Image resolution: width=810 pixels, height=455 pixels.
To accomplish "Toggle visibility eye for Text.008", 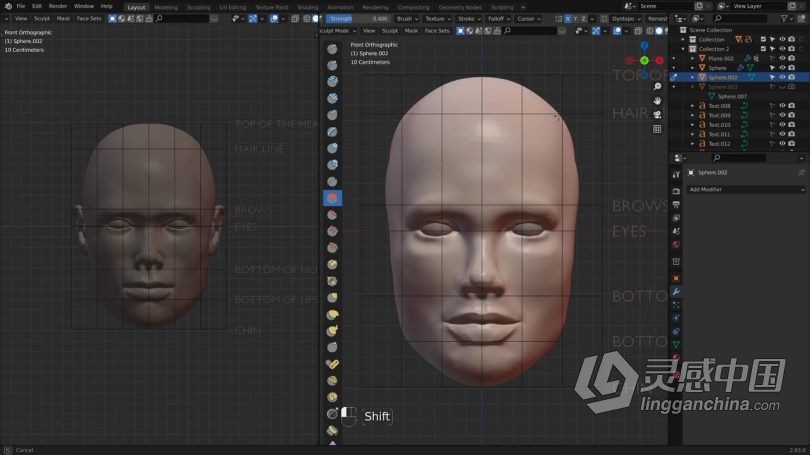I will pos(782,105).
